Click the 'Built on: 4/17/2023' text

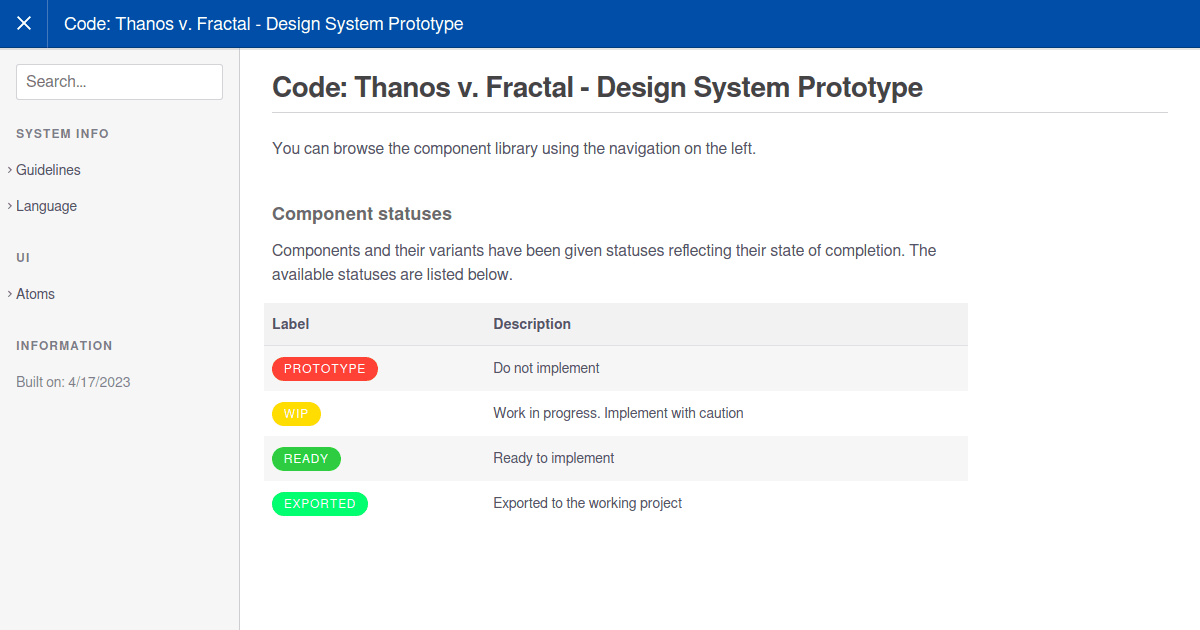point(73,382)
